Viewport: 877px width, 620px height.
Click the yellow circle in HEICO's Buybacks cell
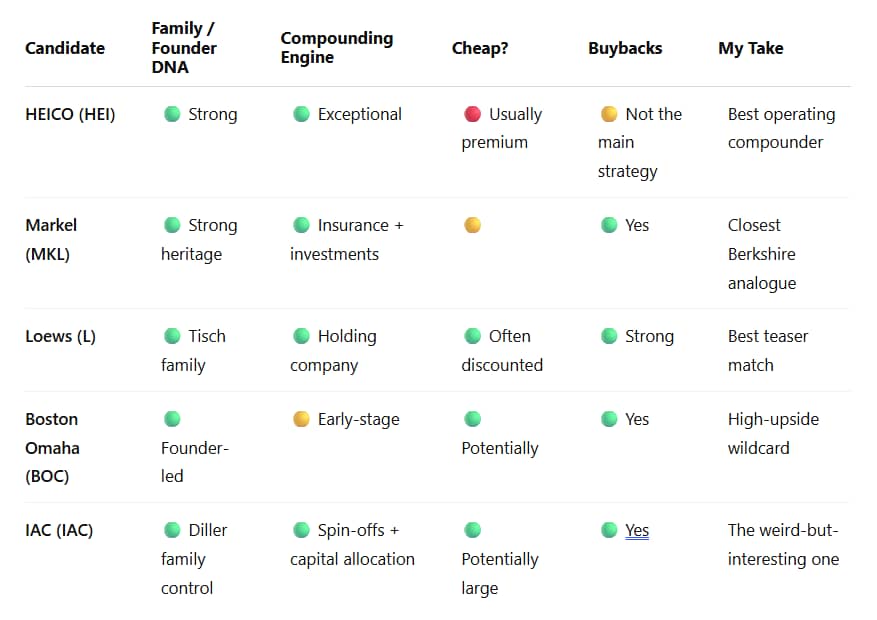[609, 115]
